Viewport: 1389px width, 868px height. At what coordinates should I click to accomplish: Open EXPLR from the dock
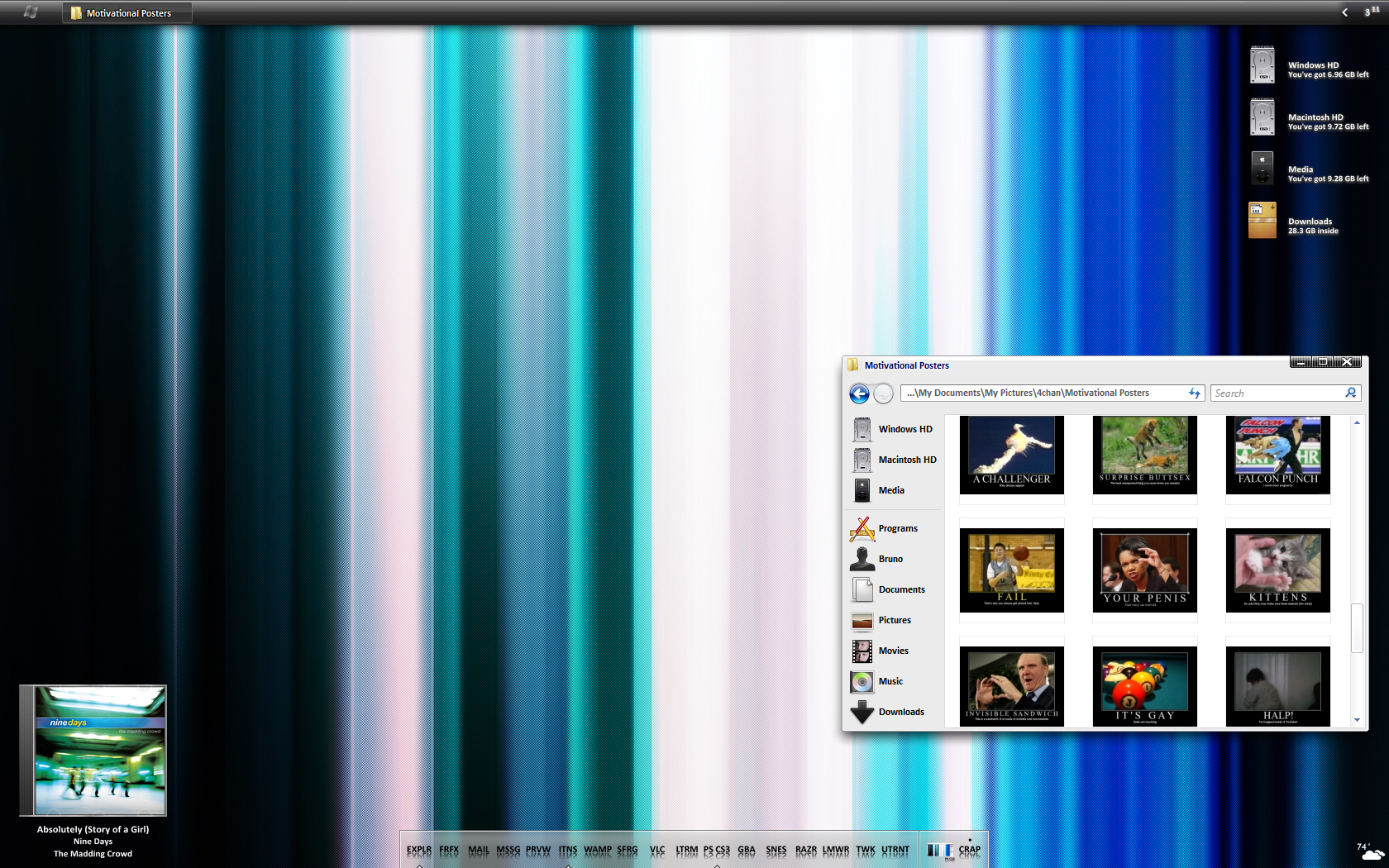pyautogui.click(x=419, y=850)
